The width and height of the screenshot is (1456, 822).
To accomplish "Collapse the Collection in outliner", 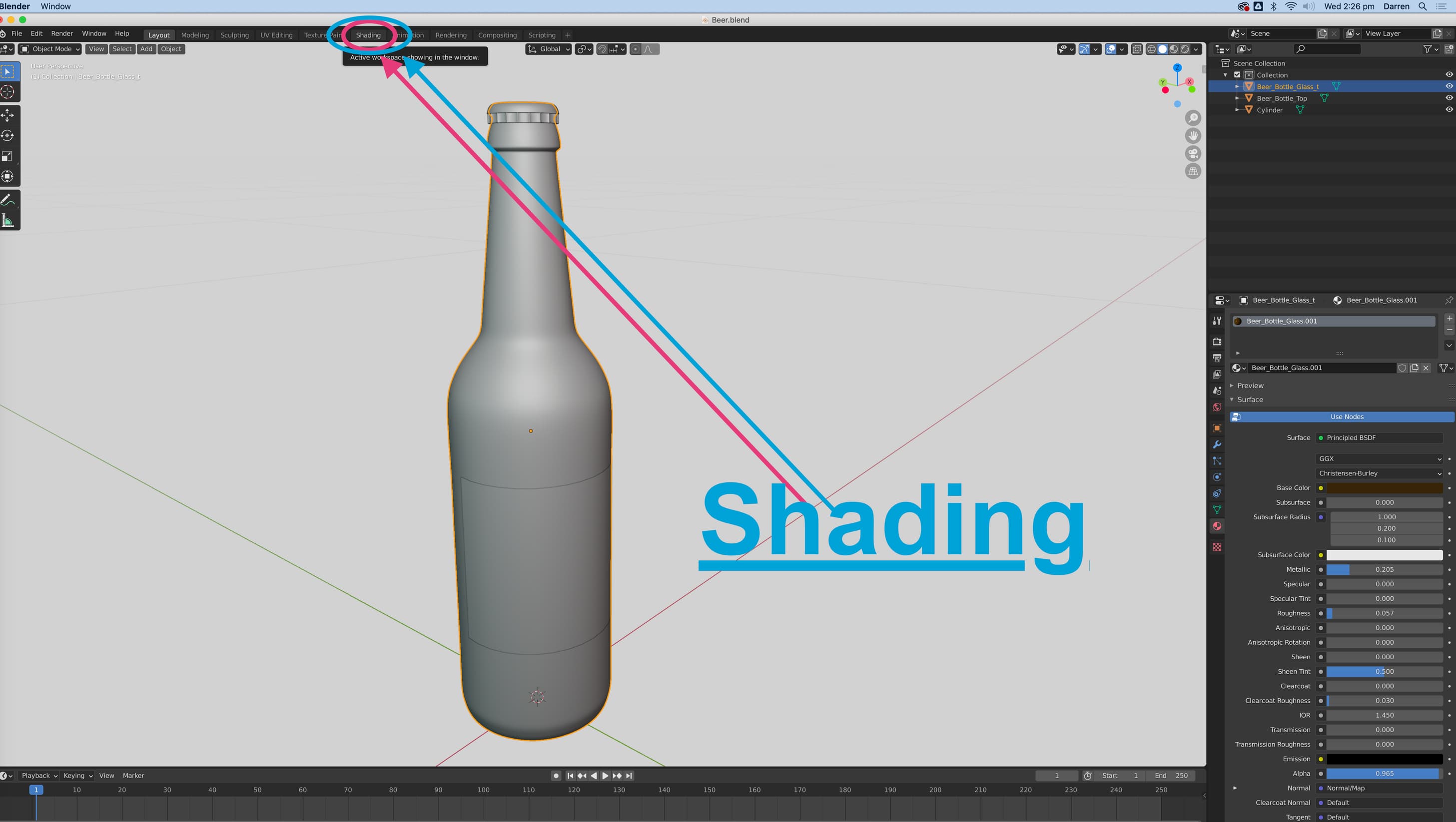I will pos(1225,74).
